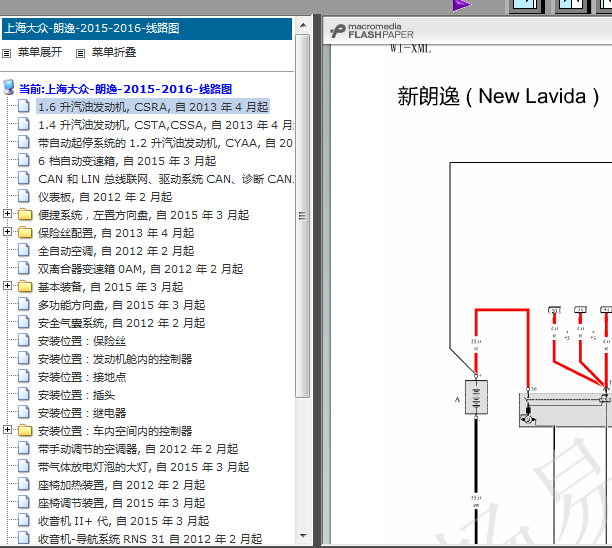The image size is (612, 548).
Task: Click the computer icon beside the root node
Action: coord(9,87)
